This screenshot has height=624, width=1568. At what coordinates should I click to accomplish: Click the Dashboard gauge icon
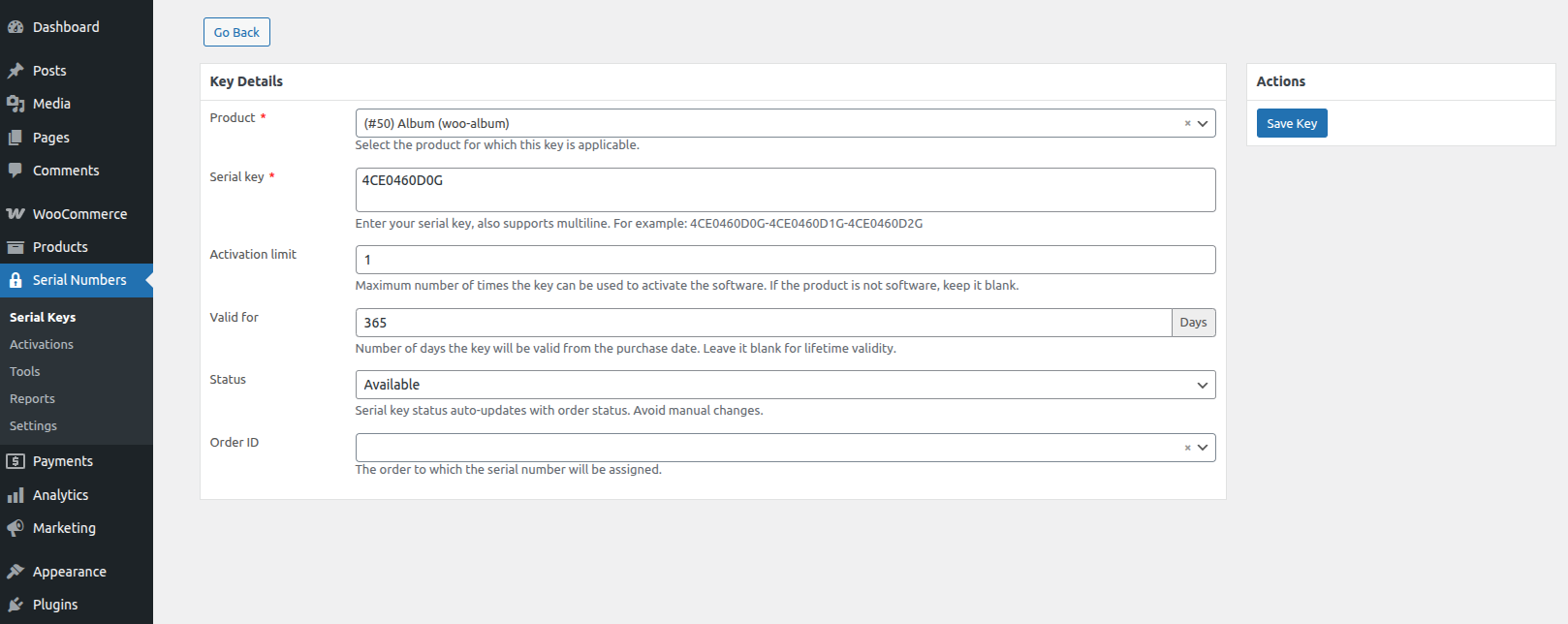[x=16, y=27]
